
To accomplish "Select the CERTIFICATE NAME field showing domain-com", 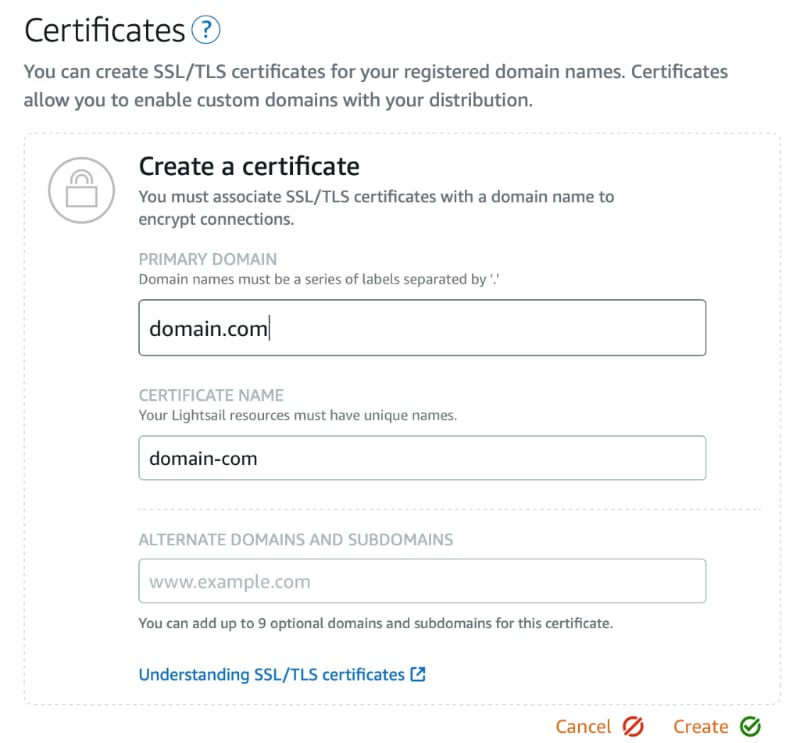I will click(x=422, y=458).
